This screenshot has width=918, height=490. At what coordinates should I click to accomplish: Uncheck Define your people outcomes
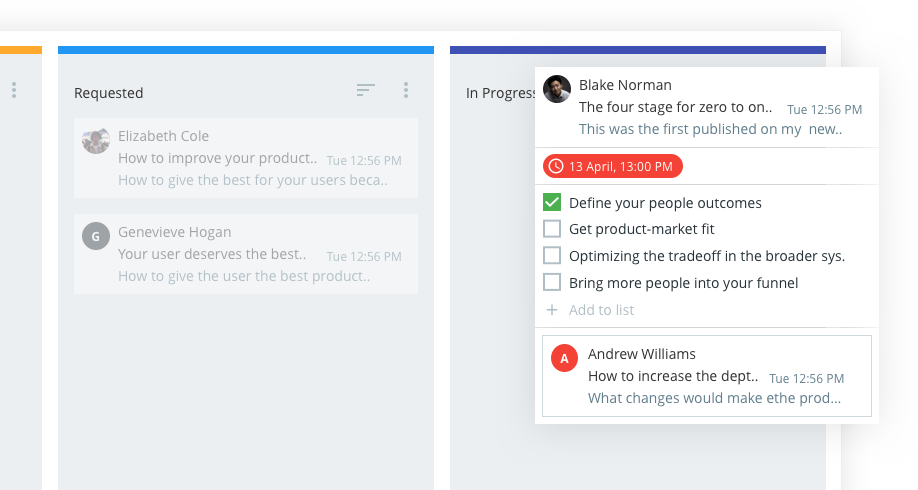(x=552, y=203)
